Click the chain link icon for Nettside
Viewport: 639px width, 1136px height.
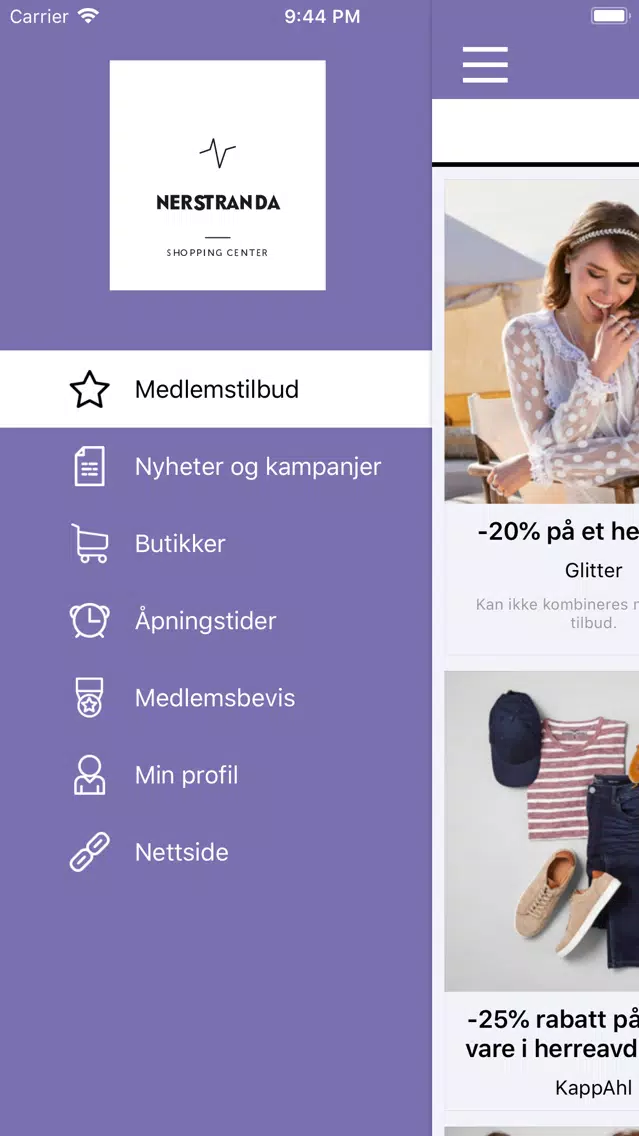point(90,851)
